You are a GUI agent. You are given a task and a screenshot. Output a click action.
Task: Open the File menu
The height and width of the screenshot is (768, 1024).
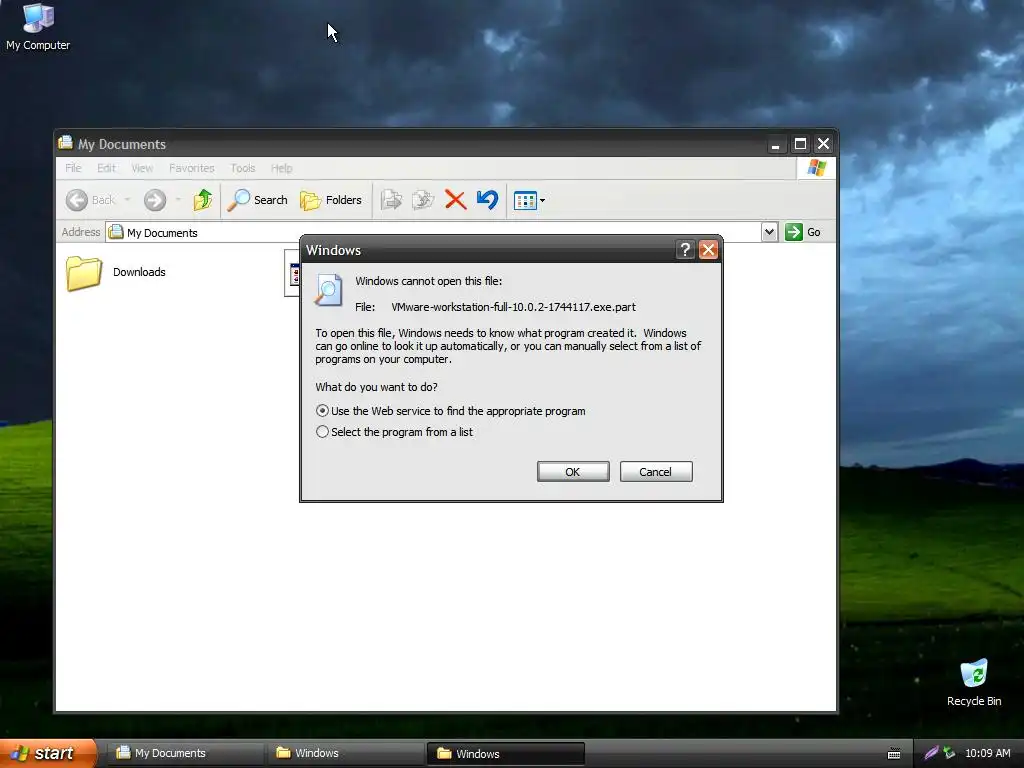tap(73, 168)
